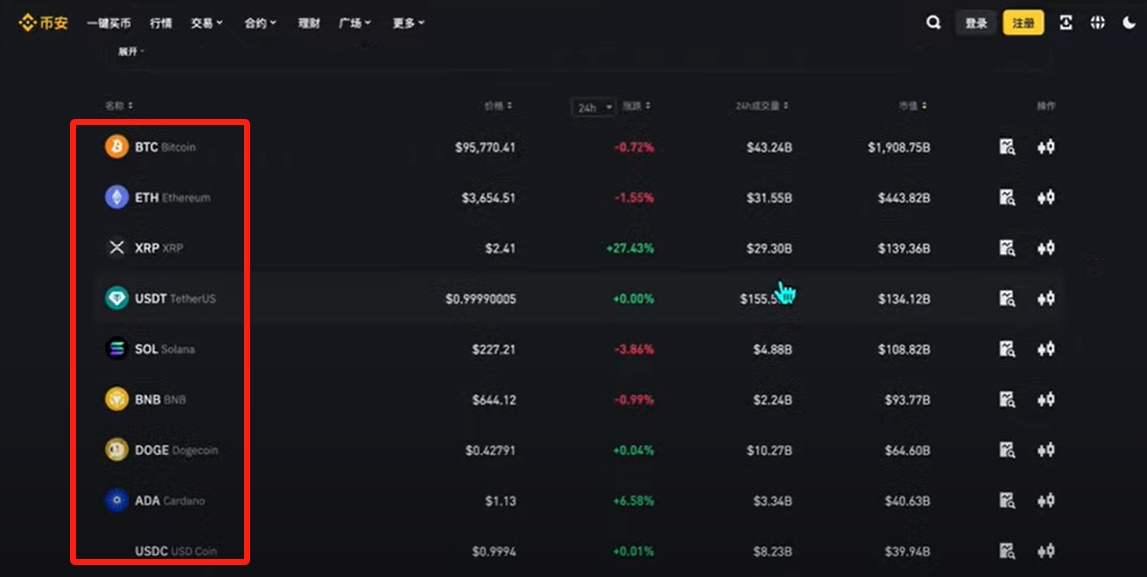The image size is (1147, 577).
Task: Toggle dark mode moon icon
Action: [x=1129, y=23]
